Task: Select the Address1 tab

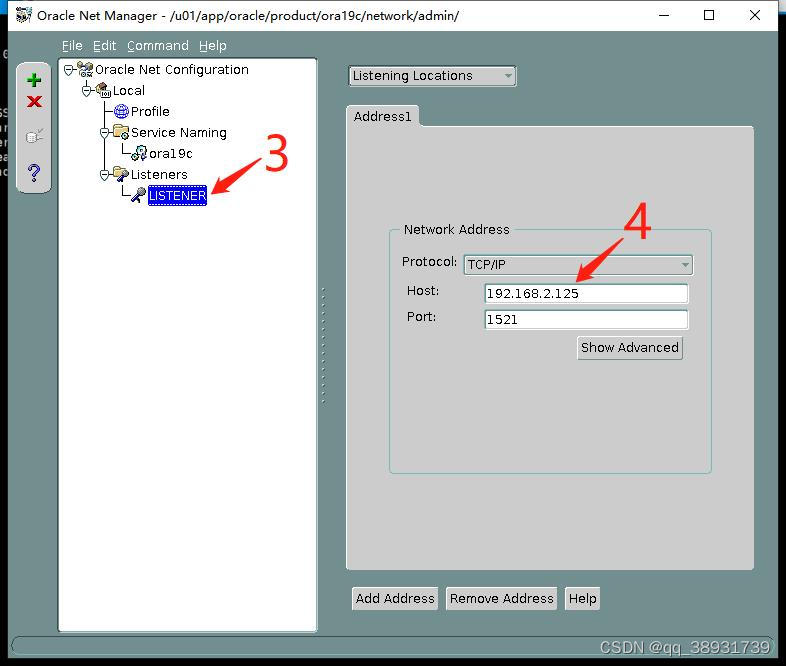Action: pos(382,116)
